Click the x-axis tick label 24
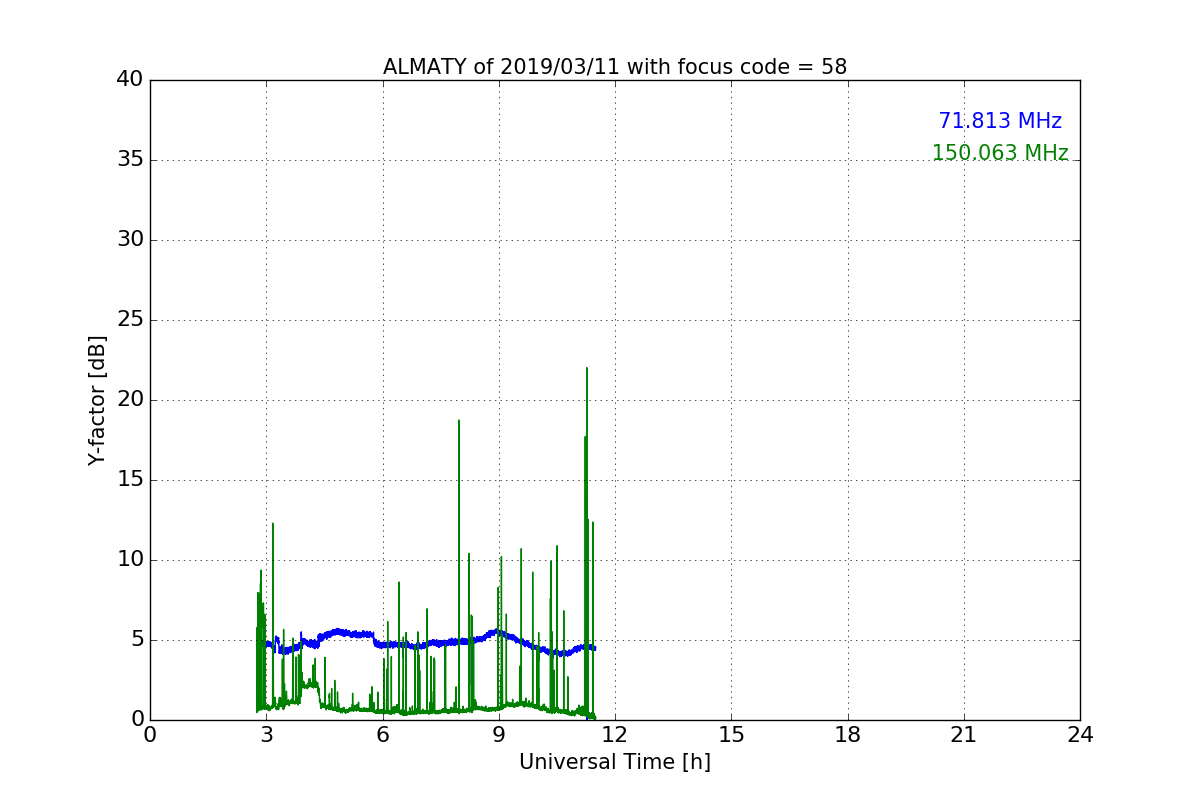Viewport: 1200px width, 800px height. [x=1080, y=735]
